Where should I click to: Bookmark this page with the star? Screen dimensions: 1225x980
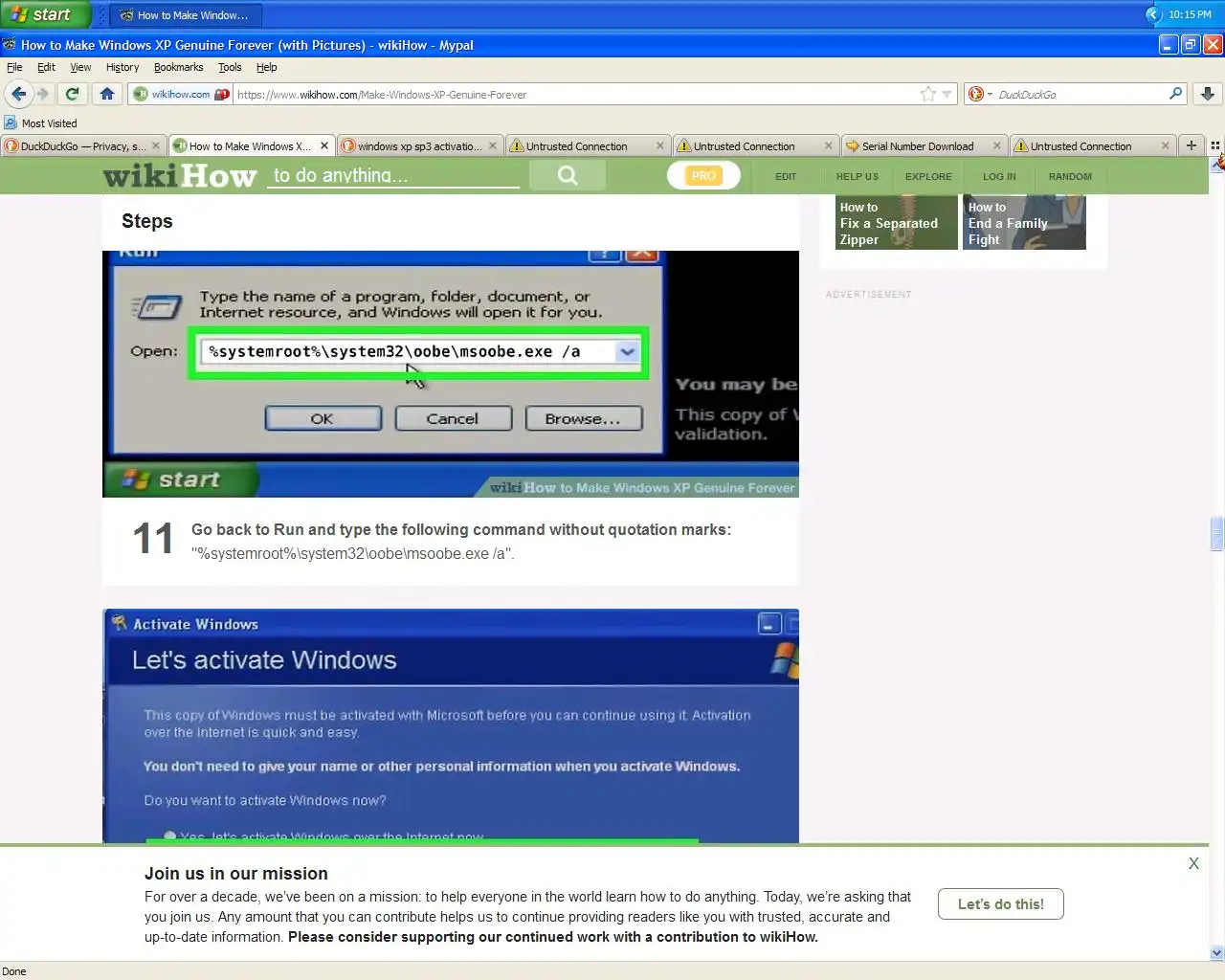[927, 94]
